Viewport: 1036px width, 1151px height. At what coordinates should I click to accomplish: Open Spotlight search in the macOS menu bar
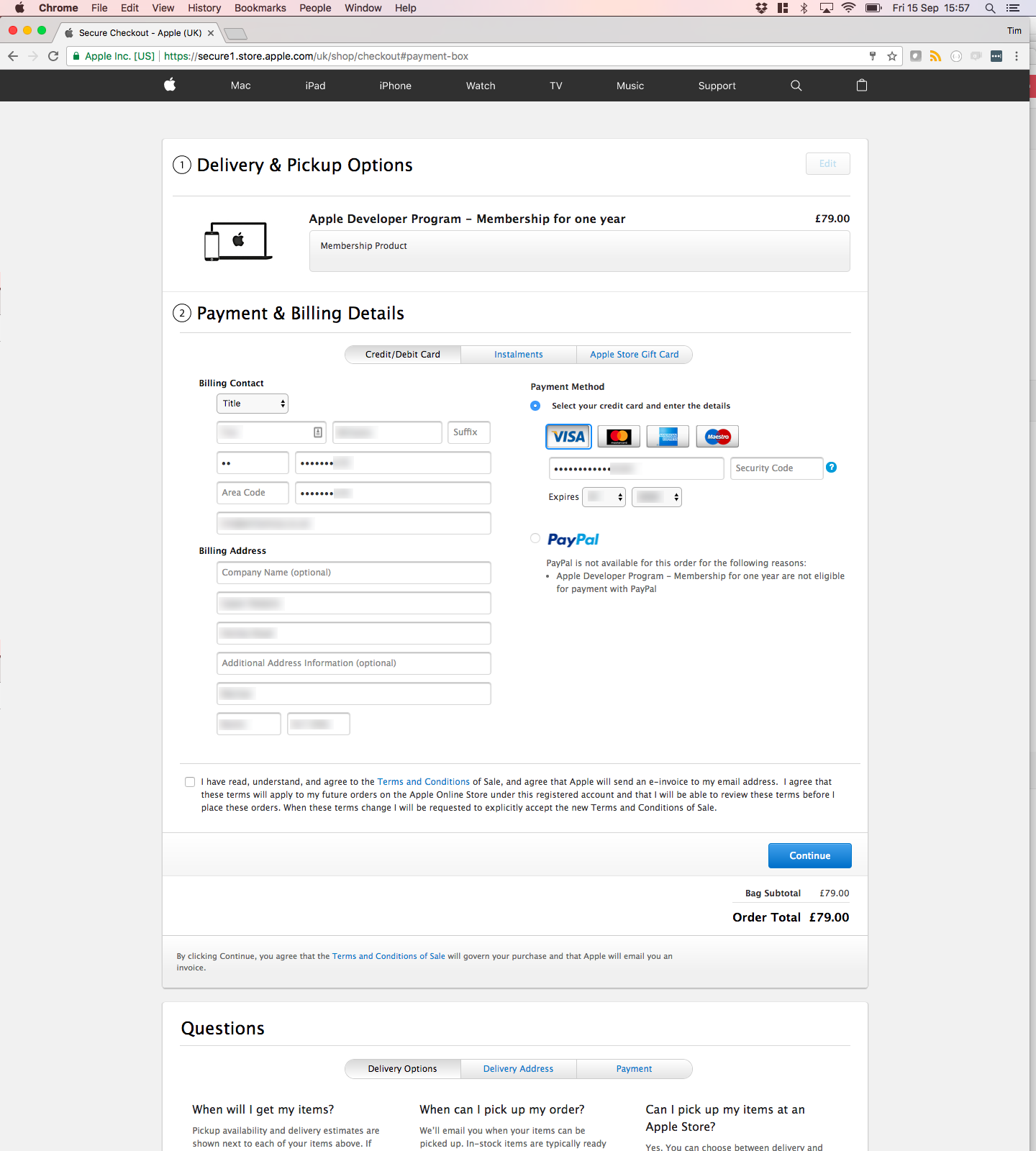click(x=990, y=8)
